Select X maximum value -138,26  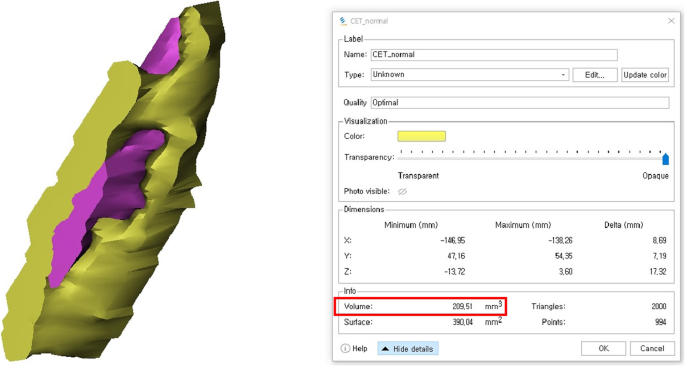(x=560, y=241)
